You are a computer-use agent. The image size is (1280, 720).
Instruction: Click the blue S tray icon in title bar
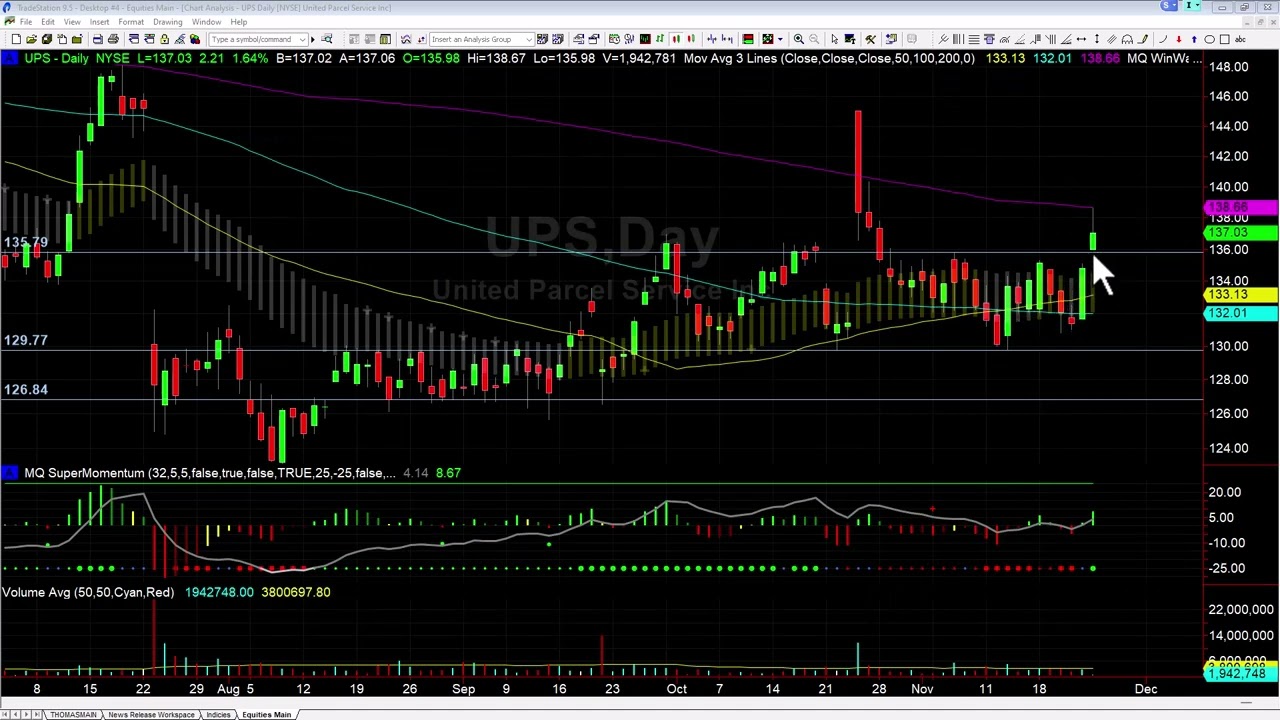[1169, 6]
